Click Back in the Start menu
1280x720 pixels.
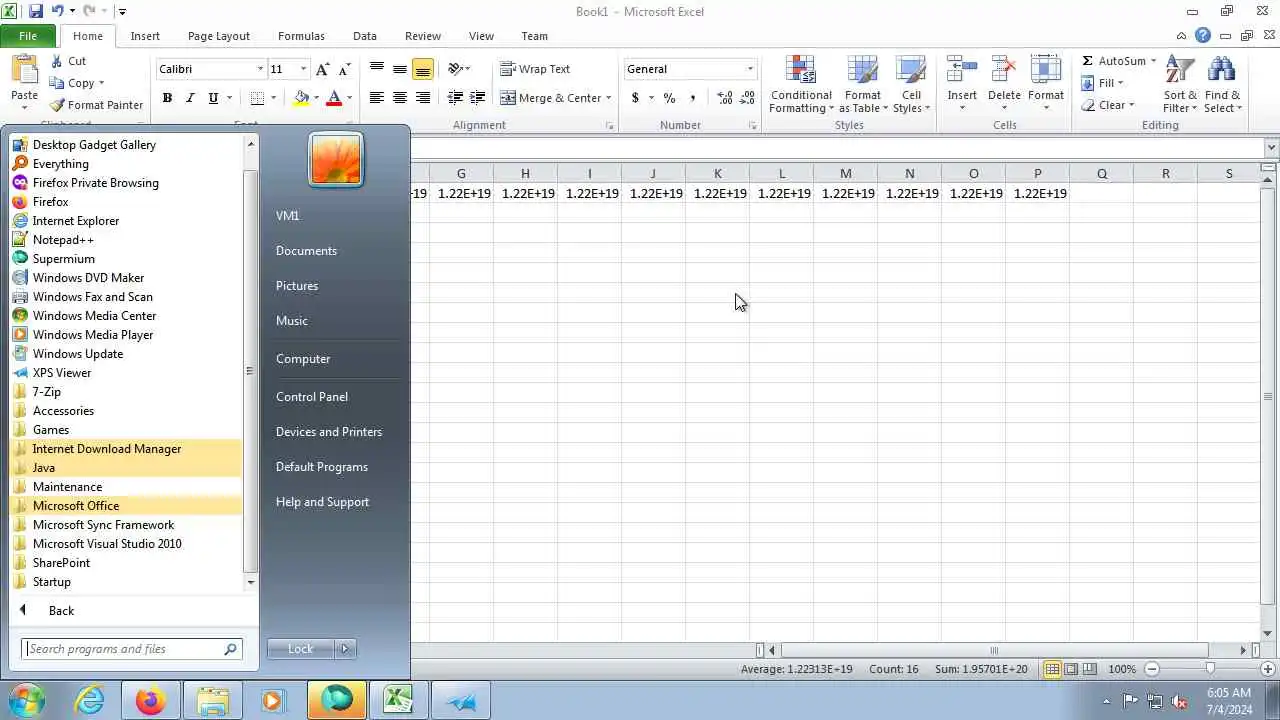click(x=61, y=611)
